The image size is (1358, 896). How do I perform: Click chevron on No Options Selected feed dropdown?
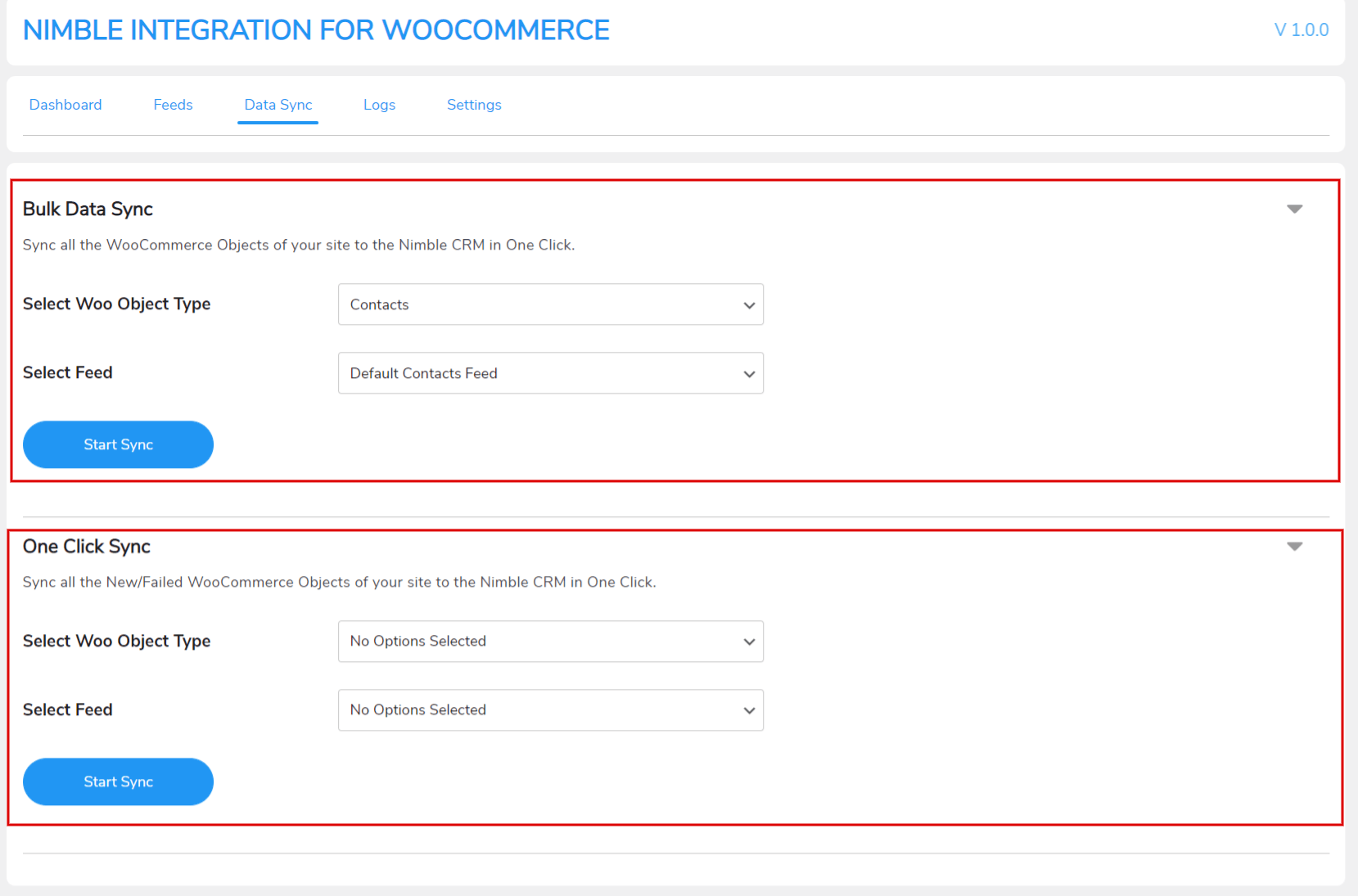tap(748, 710)
